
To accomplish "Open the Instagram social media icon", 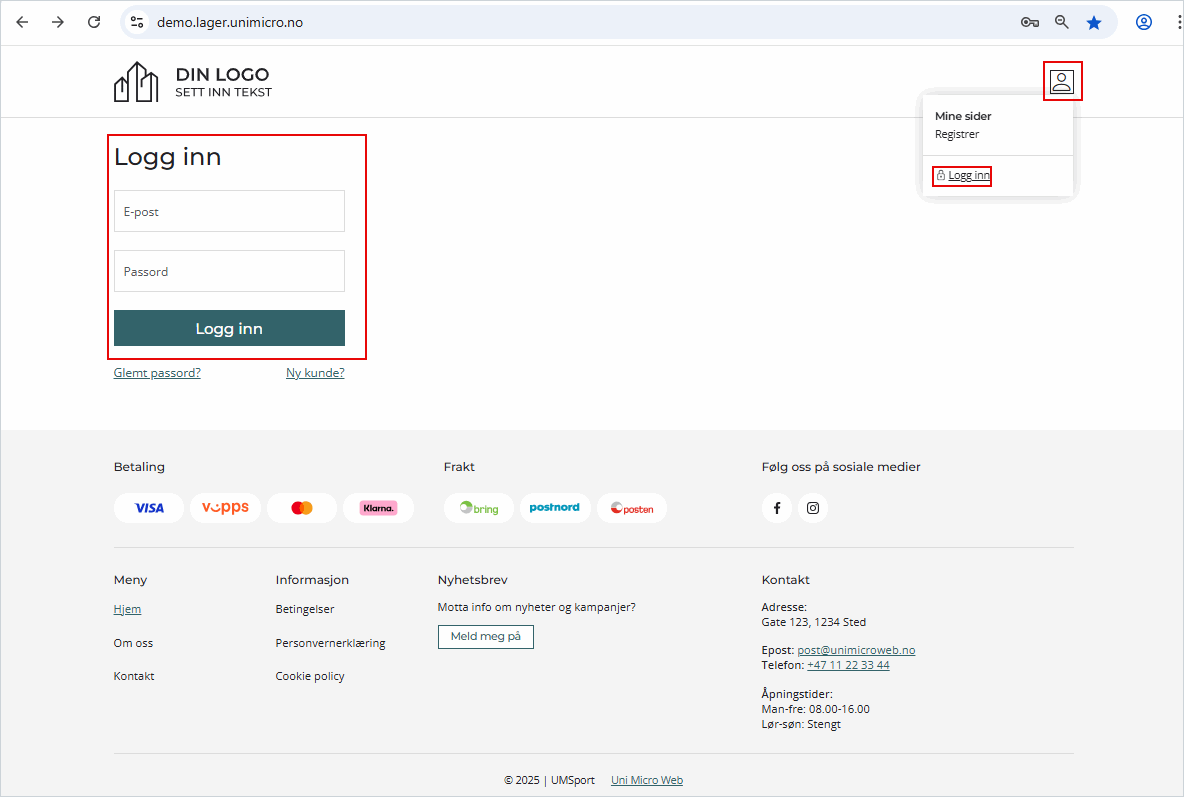I will pos(813,508).
